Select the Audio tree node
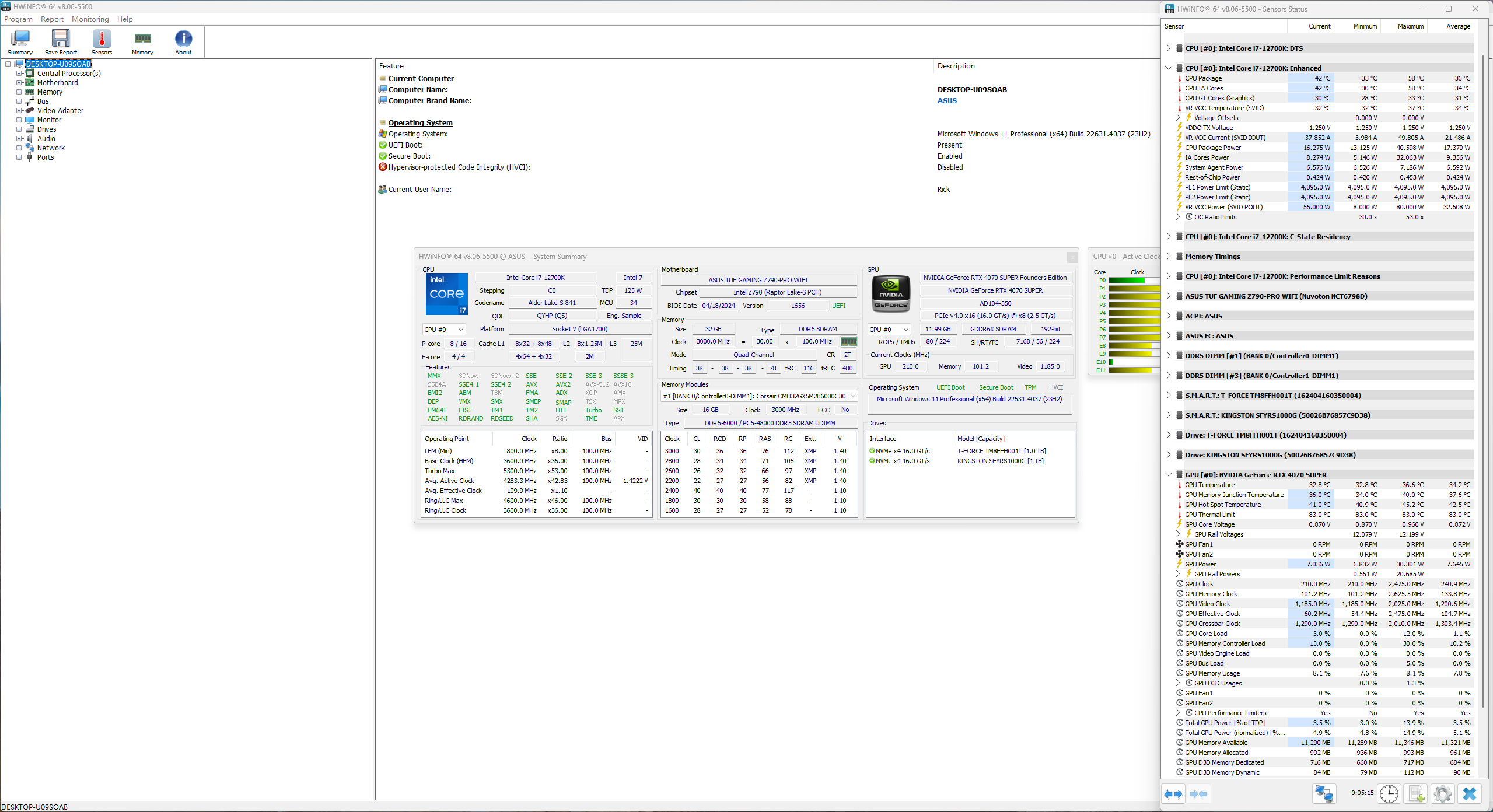The height and width of the screenshot is (812, 1493). pos(46,139)
